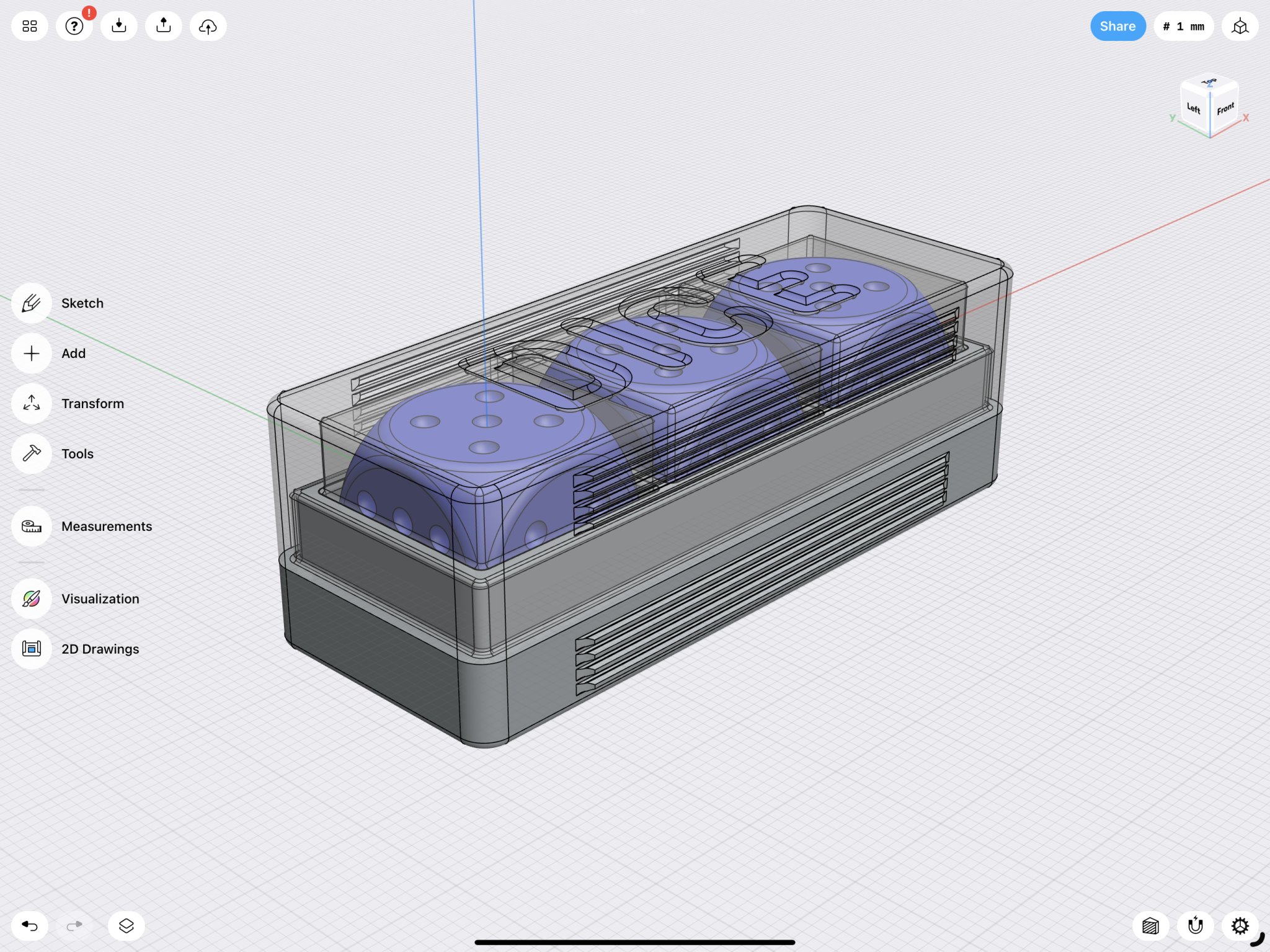
Task: Open the Visualization settings icon
Action: pyautogui.click(x=31, y=599)
